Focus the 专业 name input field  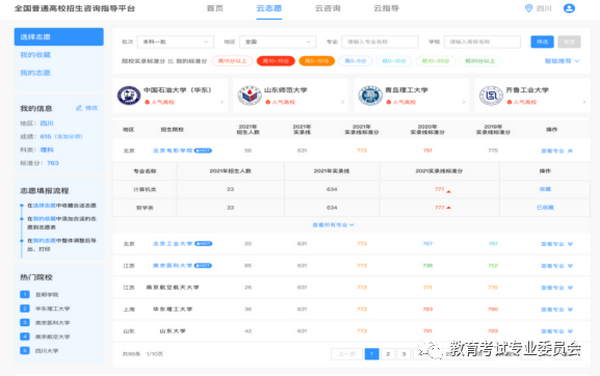(380, 42)
